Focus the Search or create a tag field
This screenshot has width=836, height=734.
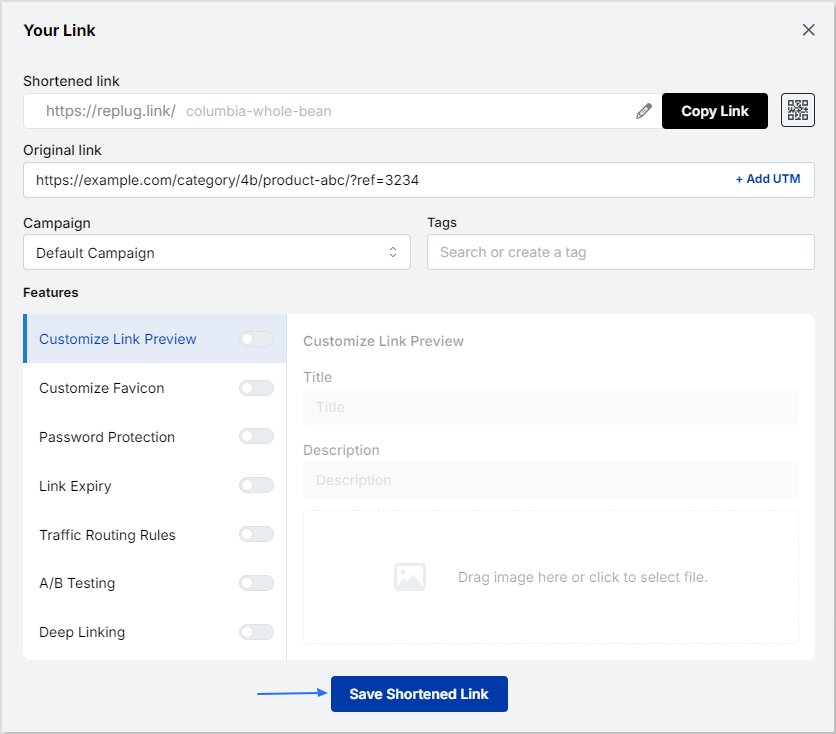(x=621, y=252)
